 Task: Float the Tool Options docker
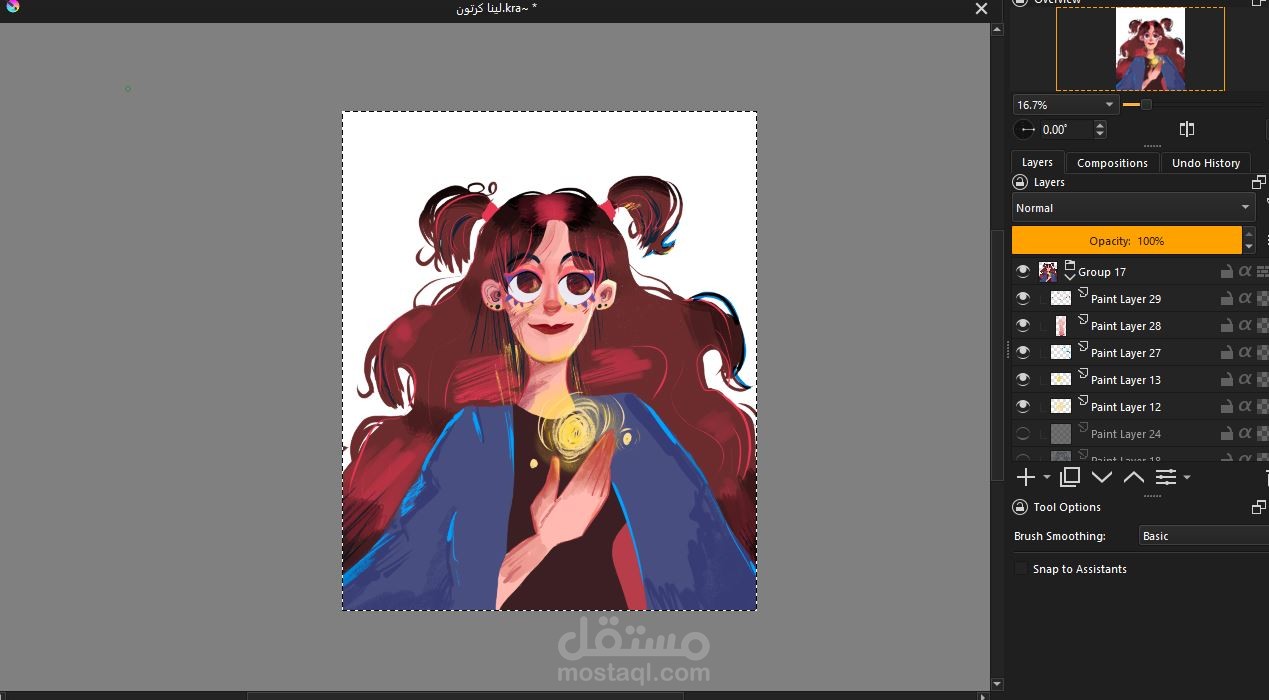pyautogui.click(x=1258, y=507)
